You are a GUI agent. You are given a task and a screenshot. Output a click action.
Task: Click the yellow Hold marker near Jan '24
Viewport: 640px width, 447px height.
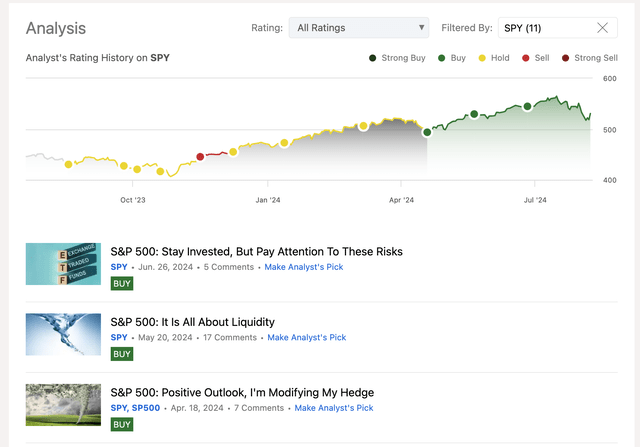284,143
